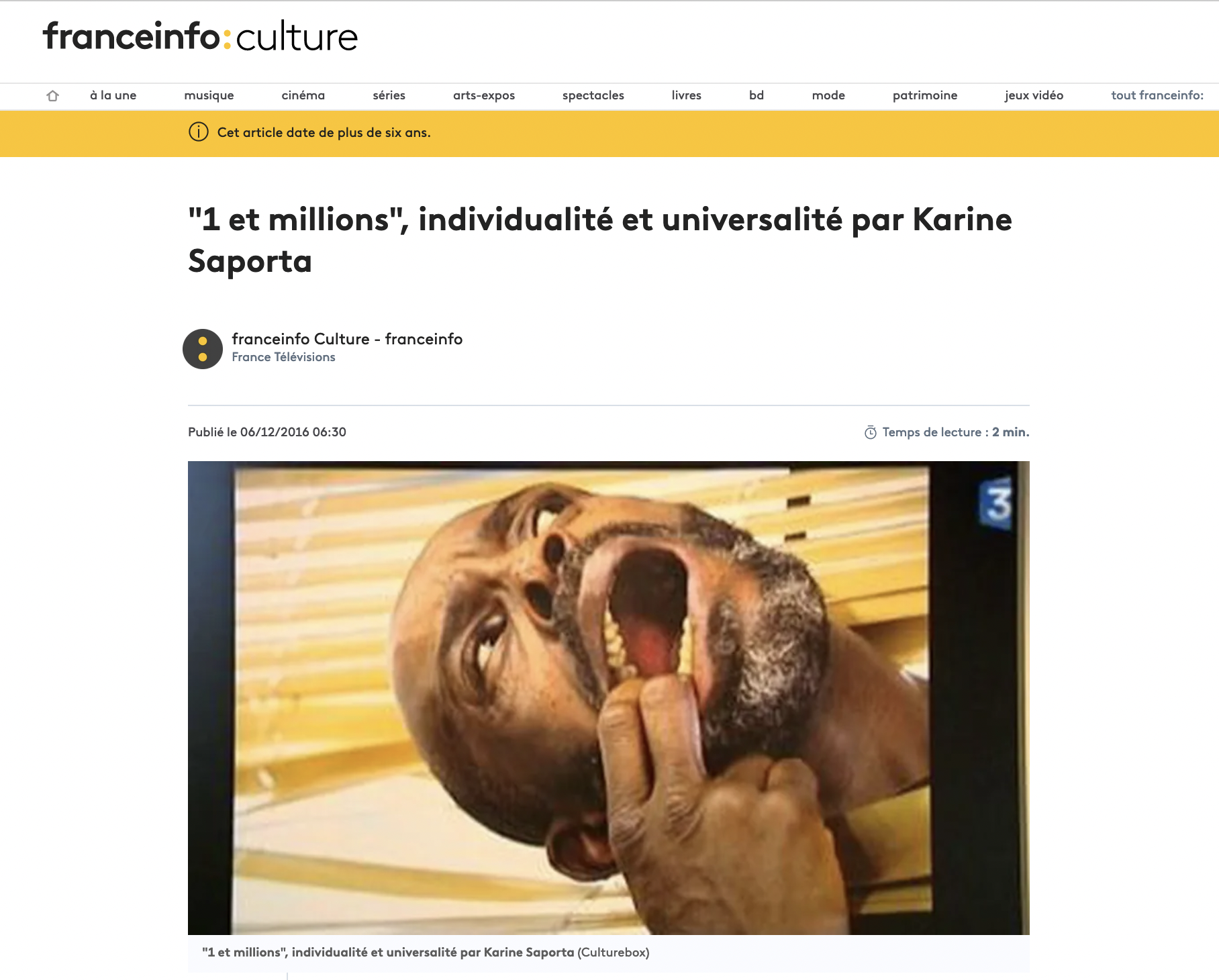
Task: Select the bd menu item
Action: point(757,95)
